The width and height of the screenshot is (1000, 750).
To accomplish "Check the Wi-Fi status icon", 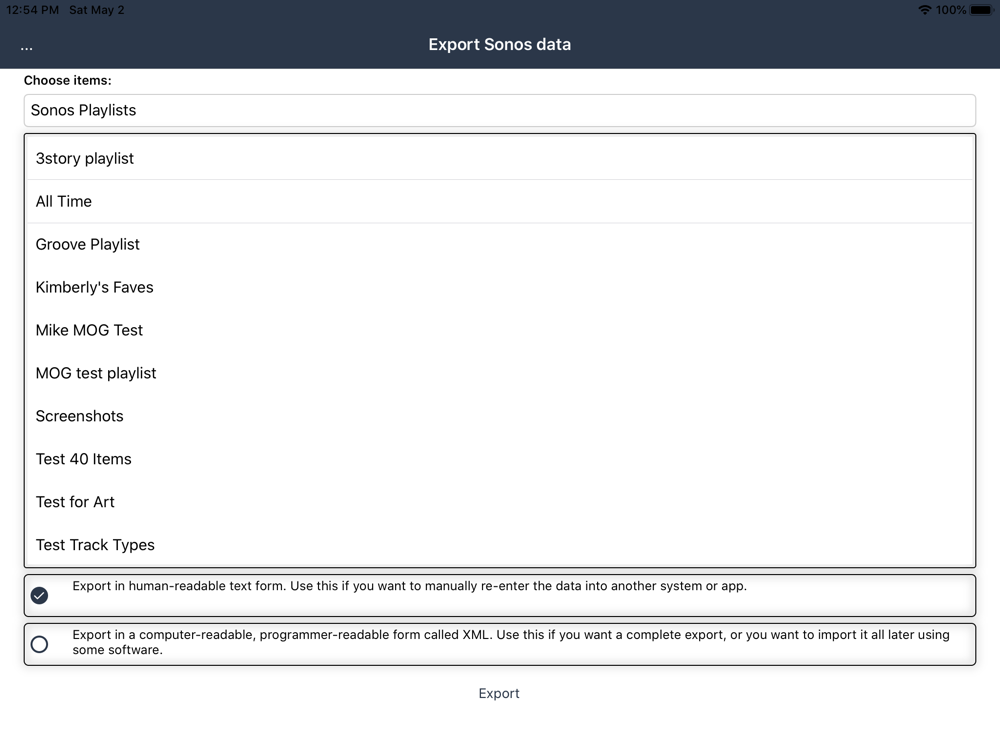I will [x=925, y=10].
